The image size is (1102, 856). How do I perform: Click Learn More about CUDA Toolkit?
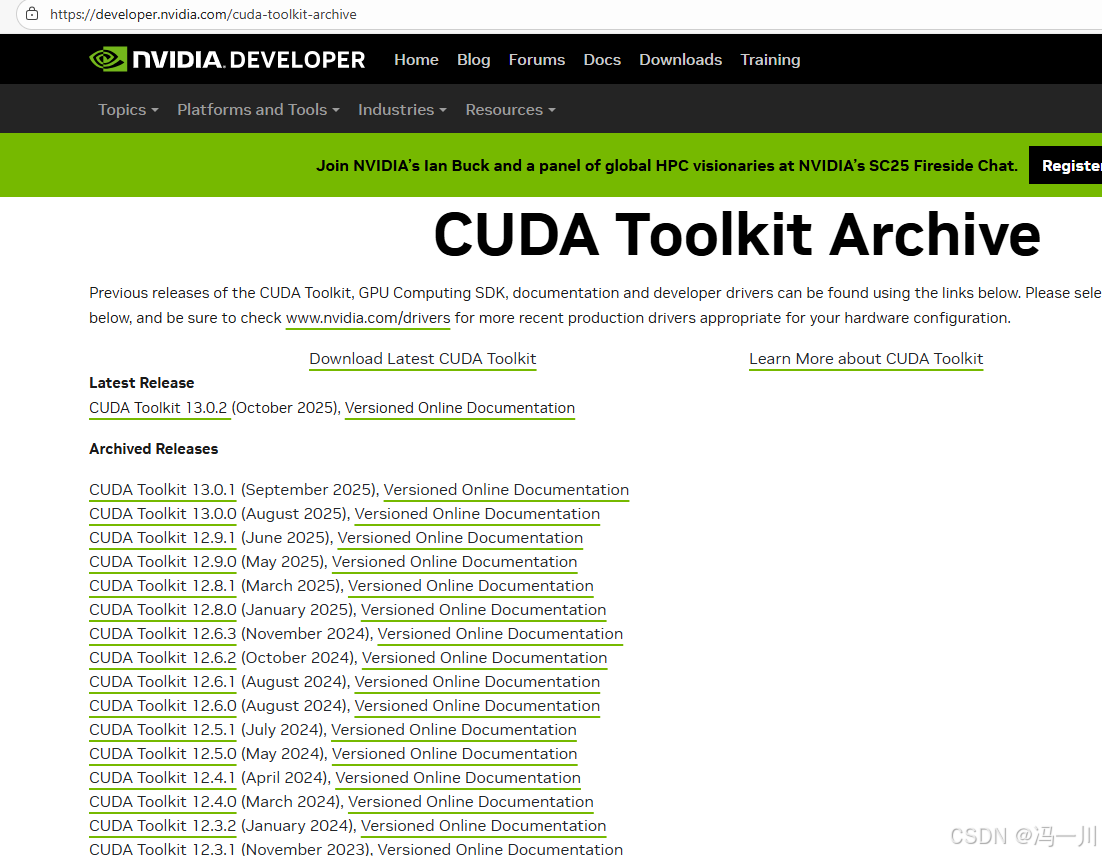866,358
